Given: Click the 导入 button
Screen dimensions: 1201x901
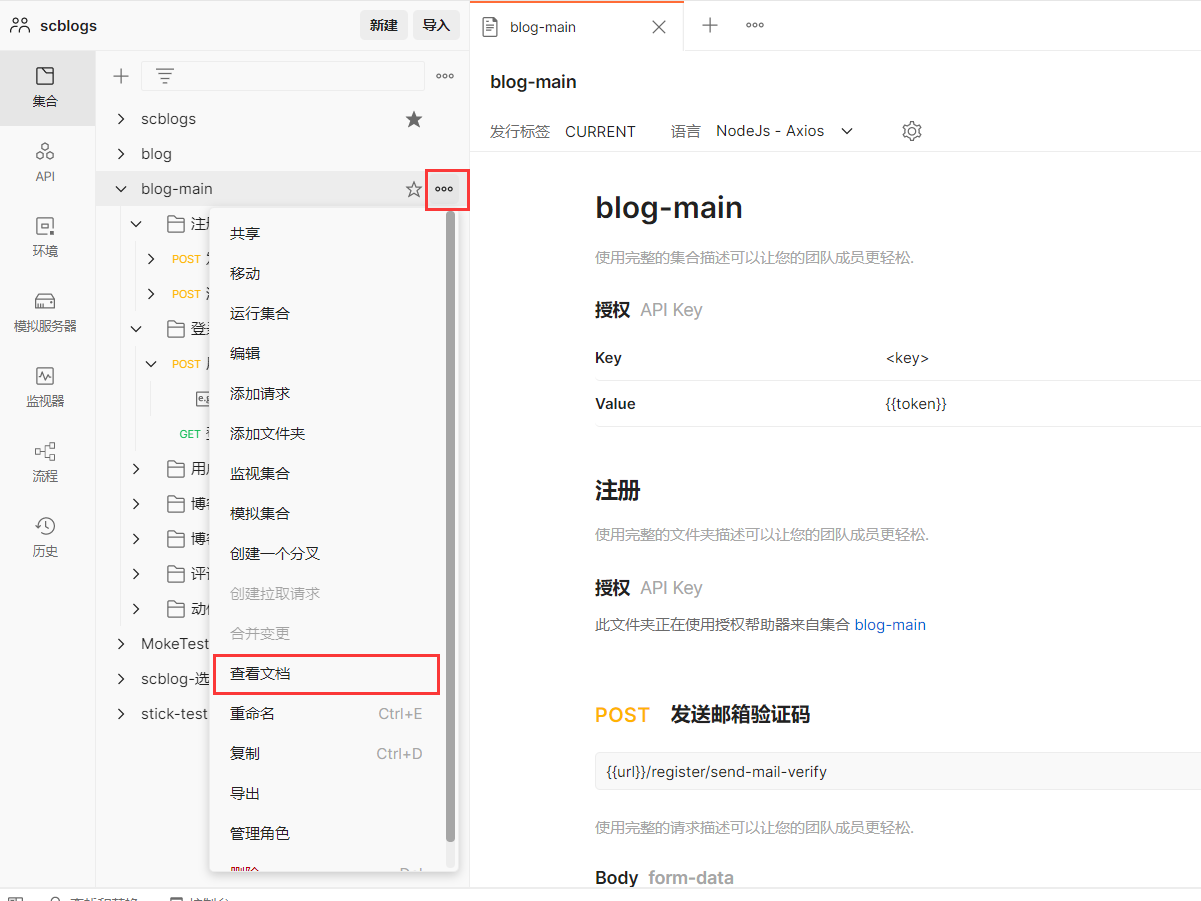Looking at the screenshot, I should pos(436,26).
